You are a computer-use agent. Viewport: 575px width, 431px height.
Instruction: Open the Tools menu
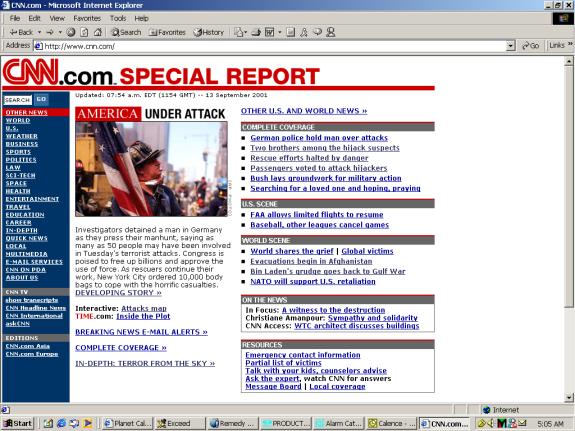tap(118, 18)
